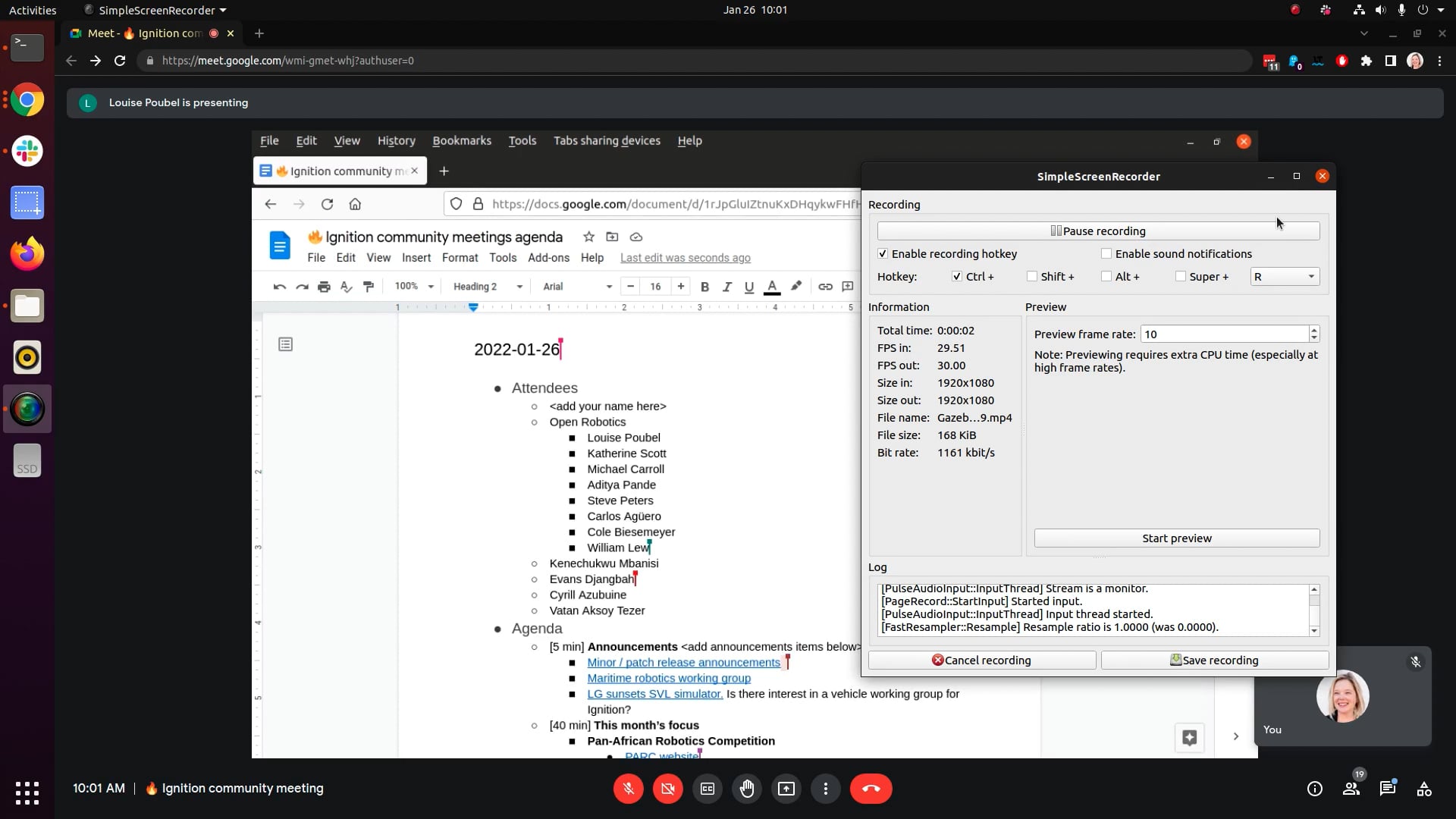Click Chrome address bar with meet URL
The height and width of the screenshot is (819, 1456).
[x=694, y=61]
